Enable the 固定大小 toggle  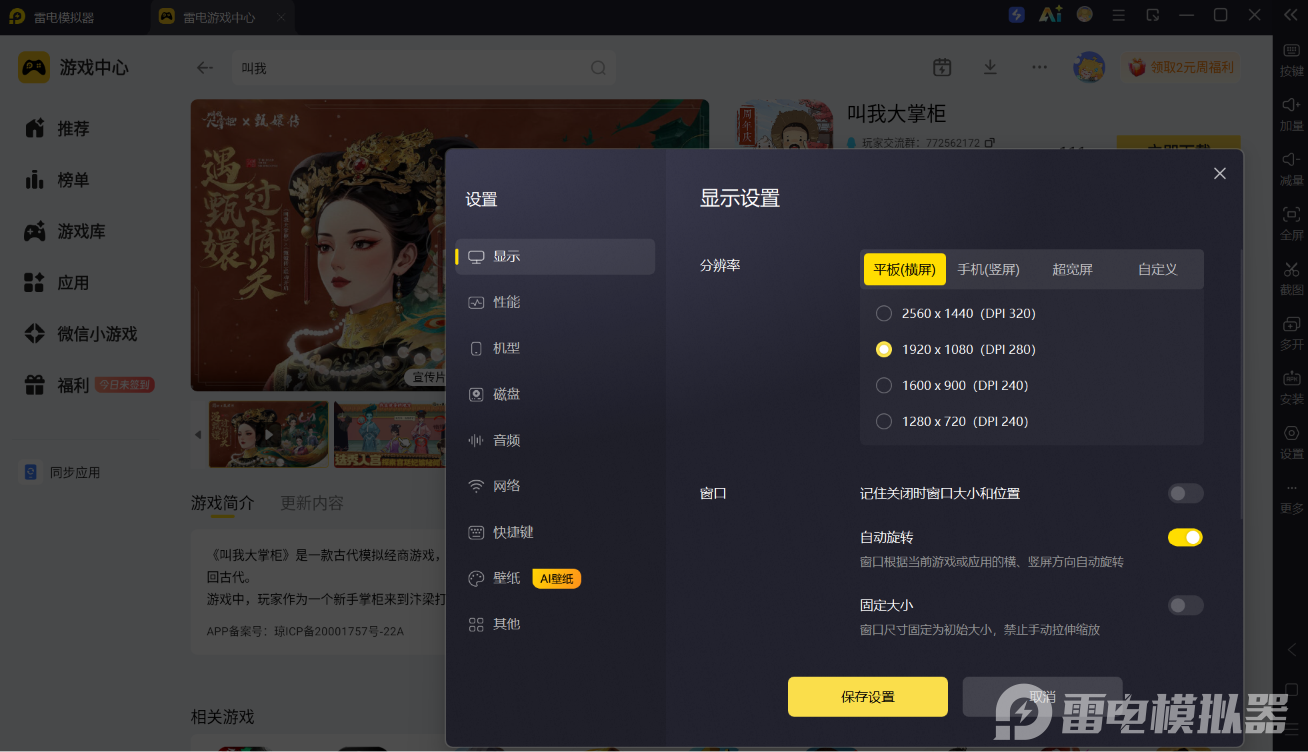[1185, 605]
